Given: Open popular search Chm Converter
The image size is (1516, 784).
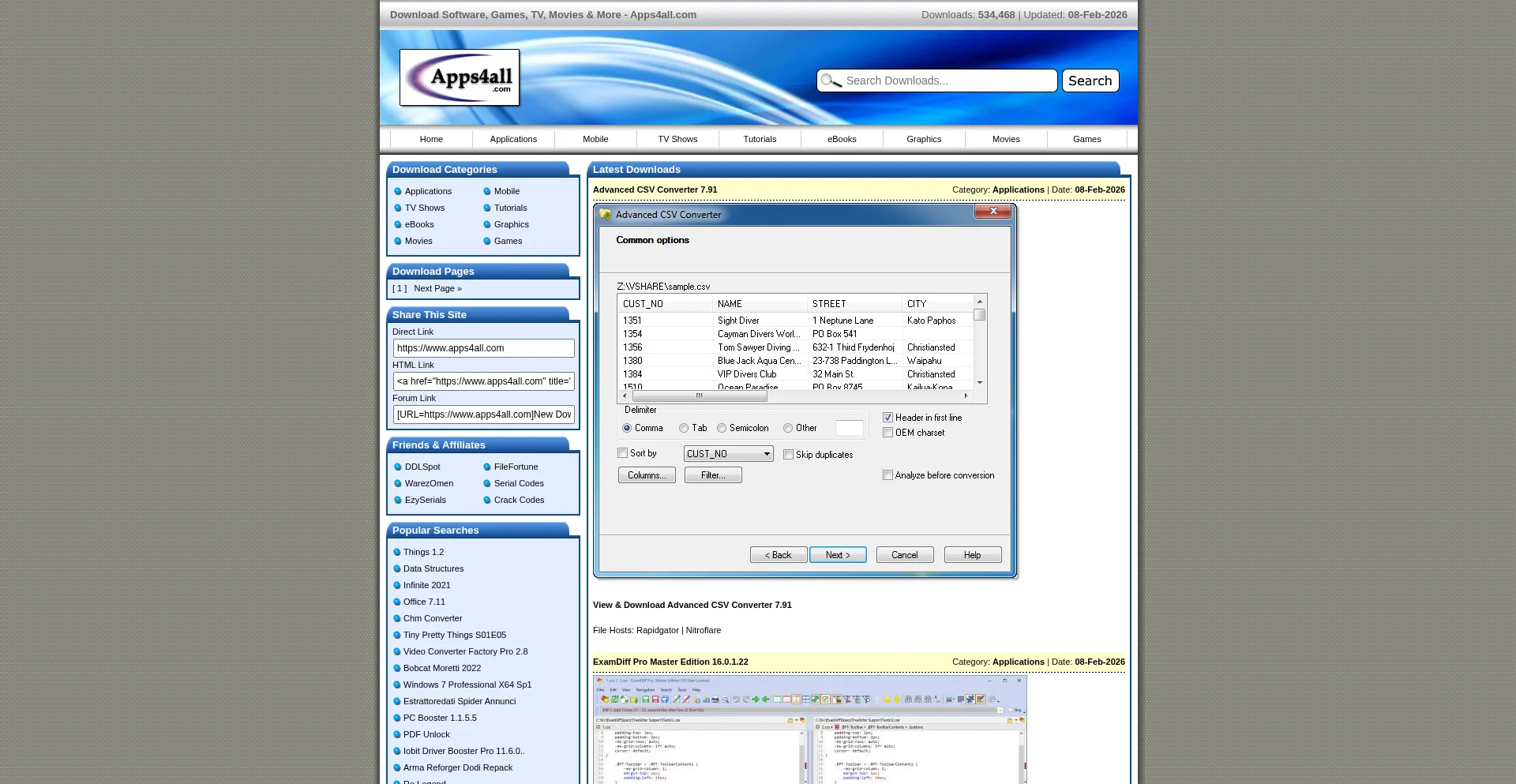Looking at the screenshot, I should [433, 618].
